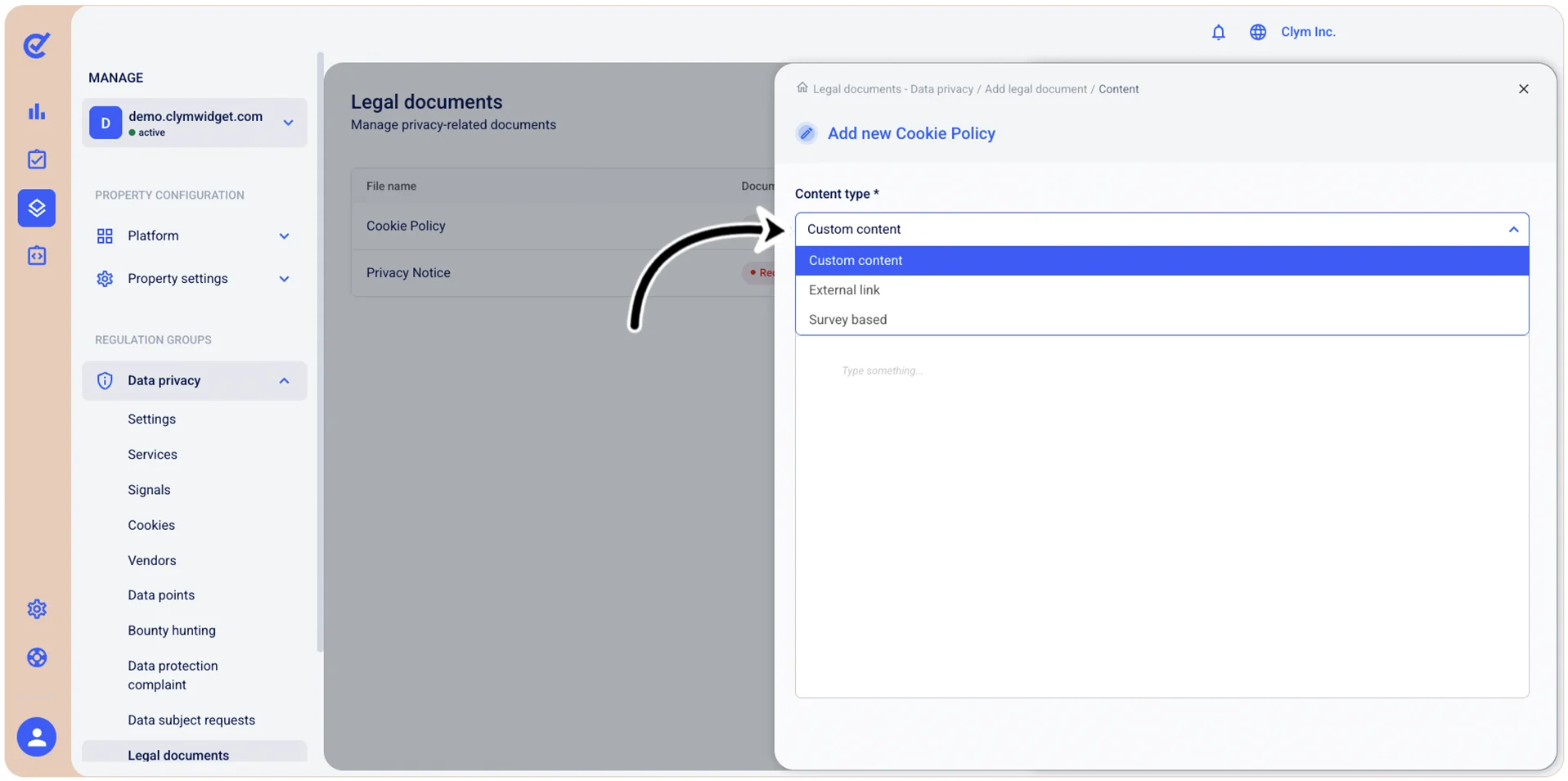Click the Property settings gear icon

click(105, 279)
